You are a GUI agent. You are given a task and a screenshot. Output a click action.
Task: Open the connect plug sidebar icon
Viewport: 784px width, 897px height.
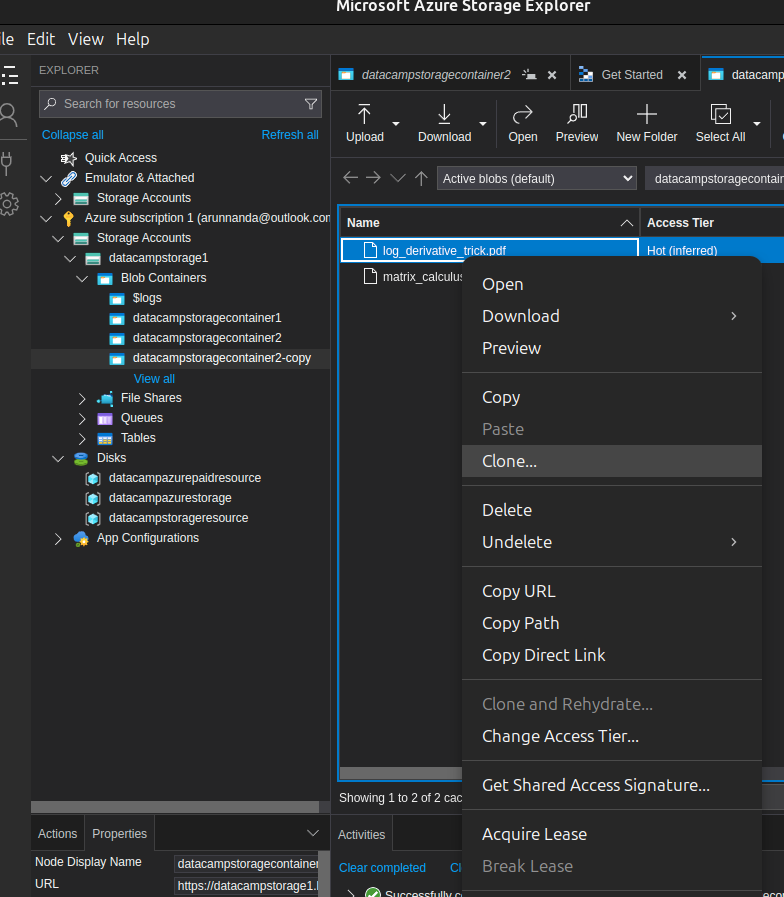coord(9,161)
